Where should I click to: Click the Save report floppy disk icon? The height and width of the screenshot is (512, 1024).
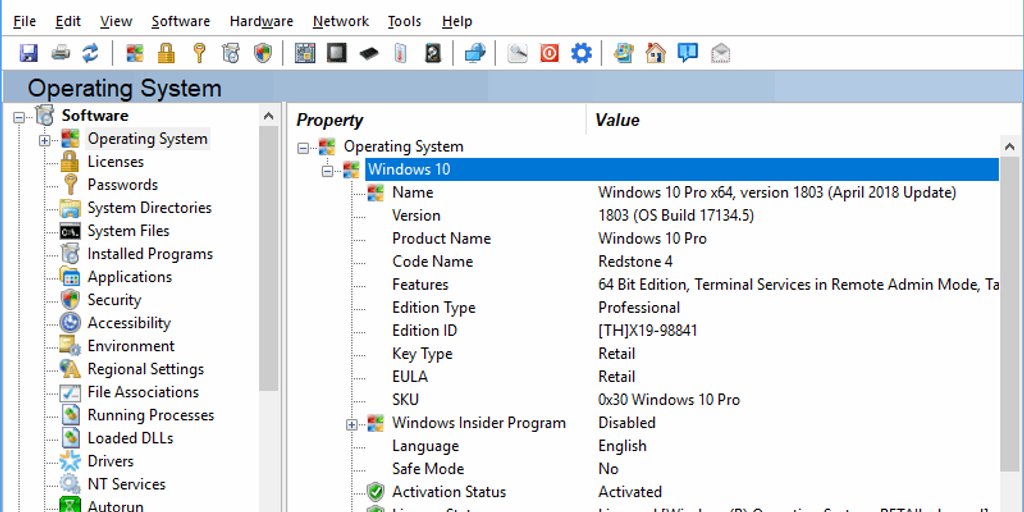click(28, 53)
